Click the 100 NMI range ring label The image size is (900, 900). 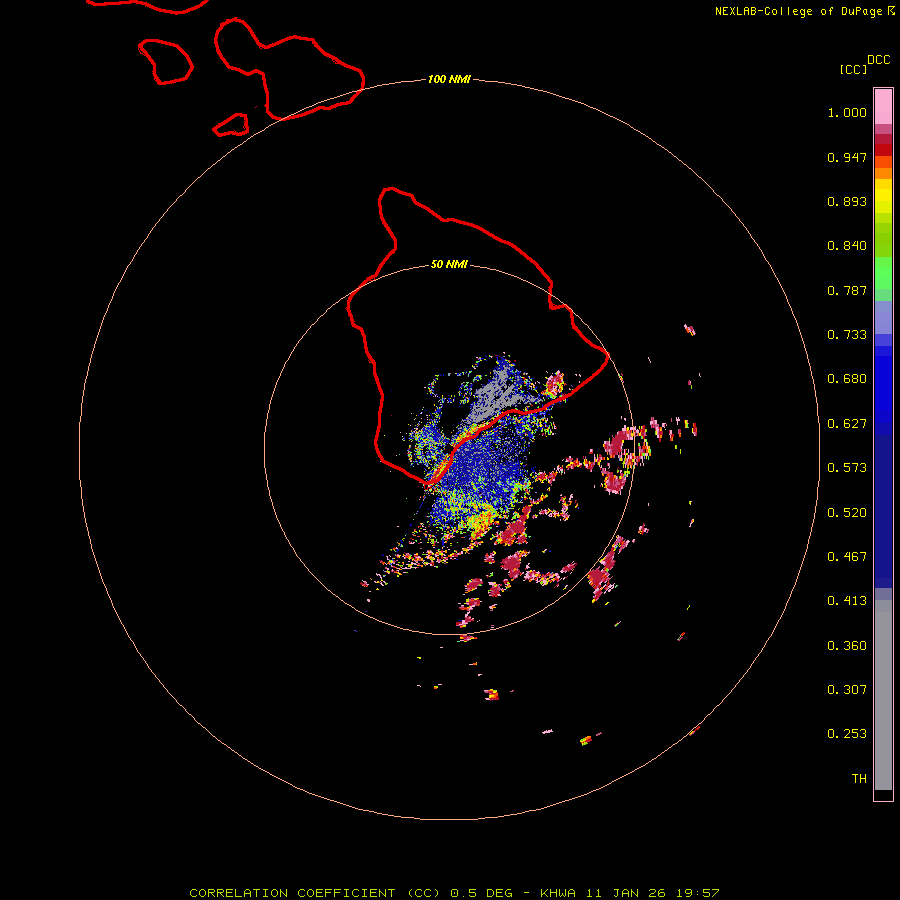(449, 79)
